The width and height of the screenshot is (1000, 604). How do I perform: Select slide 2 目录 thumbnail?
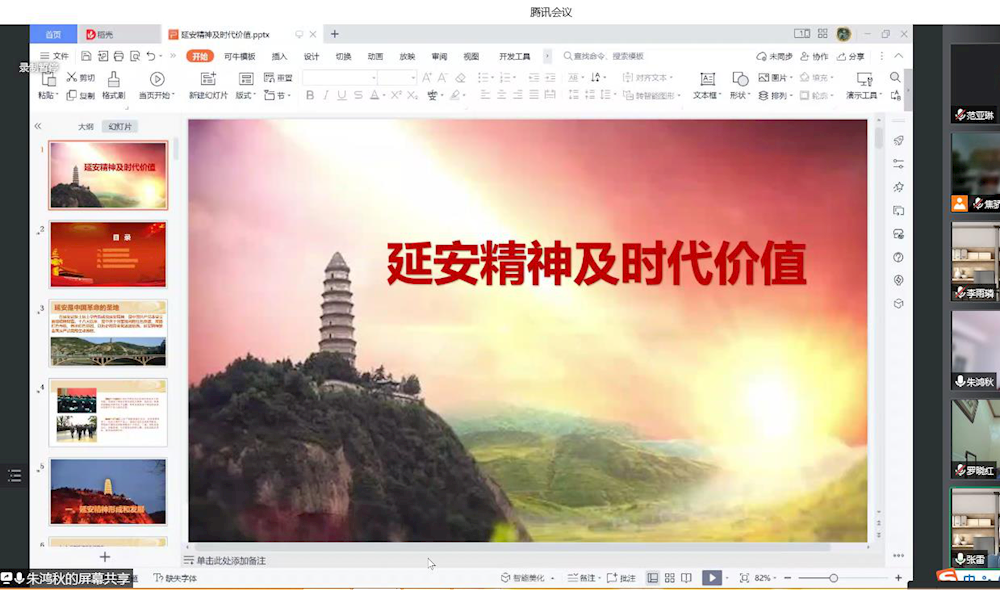point(108,254)
